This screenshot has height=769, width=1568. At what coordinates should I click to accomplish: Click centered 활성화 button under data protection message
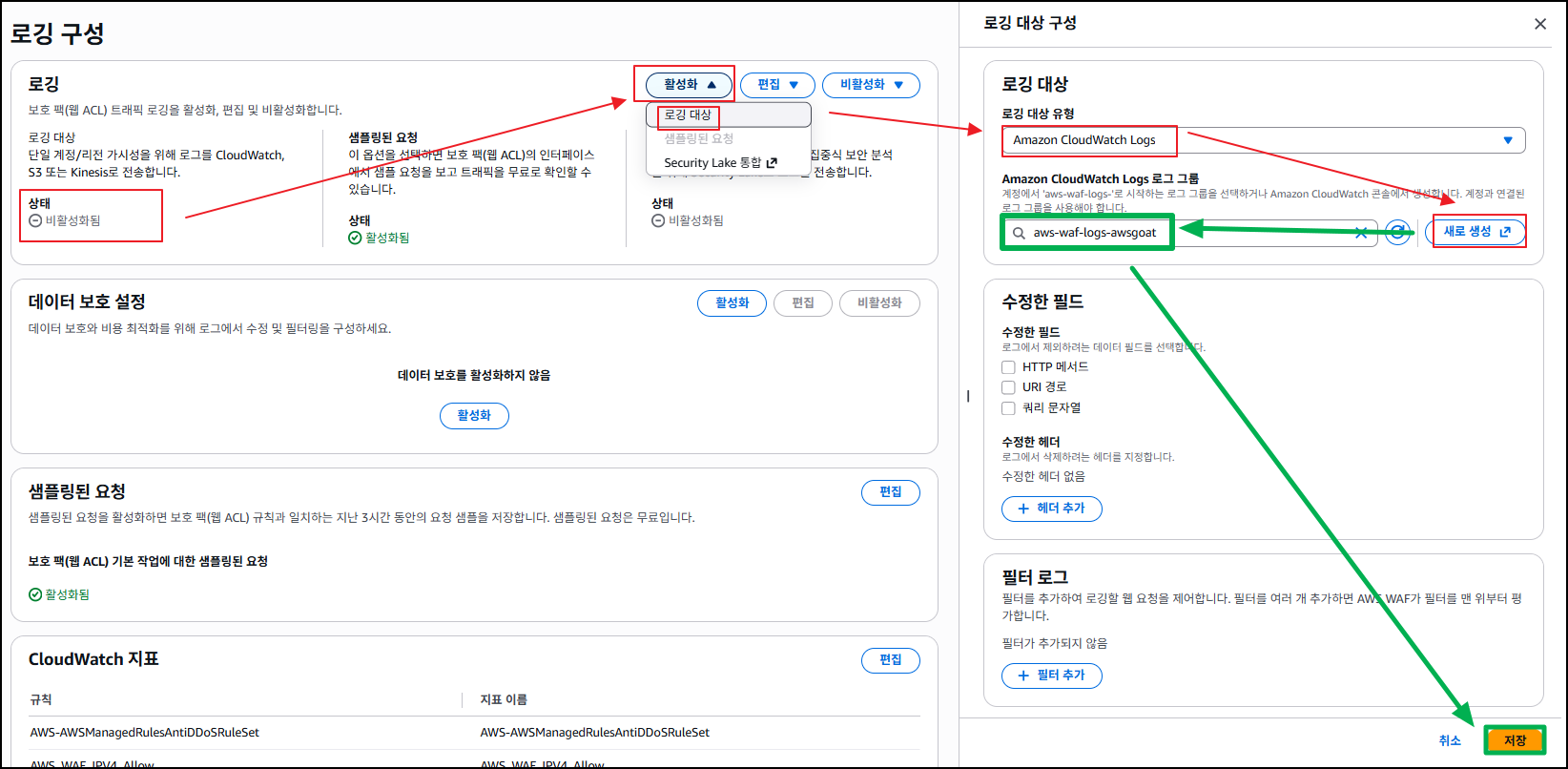(474, 416)
